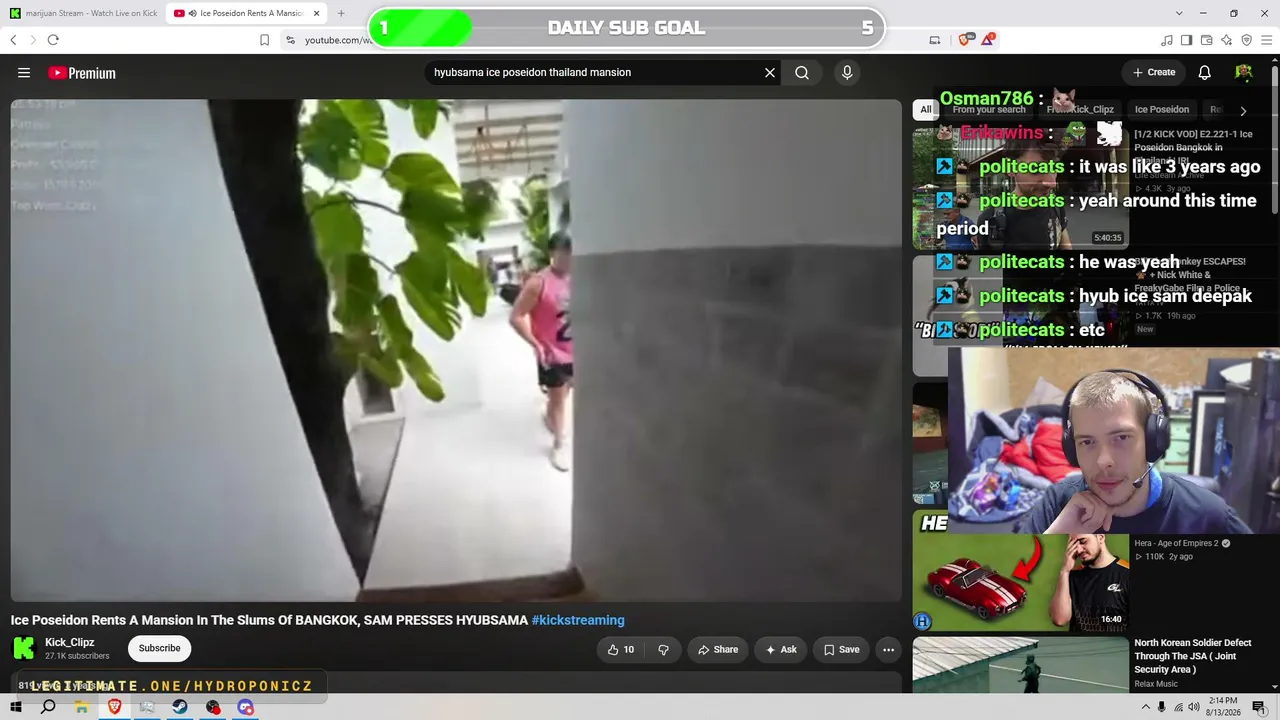Open Leo AI sparkle icon
The image size is (1280, 720).
1227,40
